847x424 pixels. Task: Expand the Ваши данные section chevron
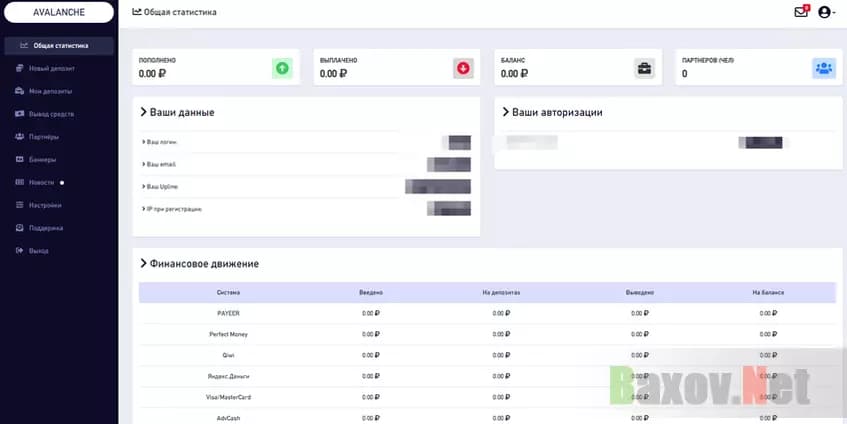click(144, 112)
